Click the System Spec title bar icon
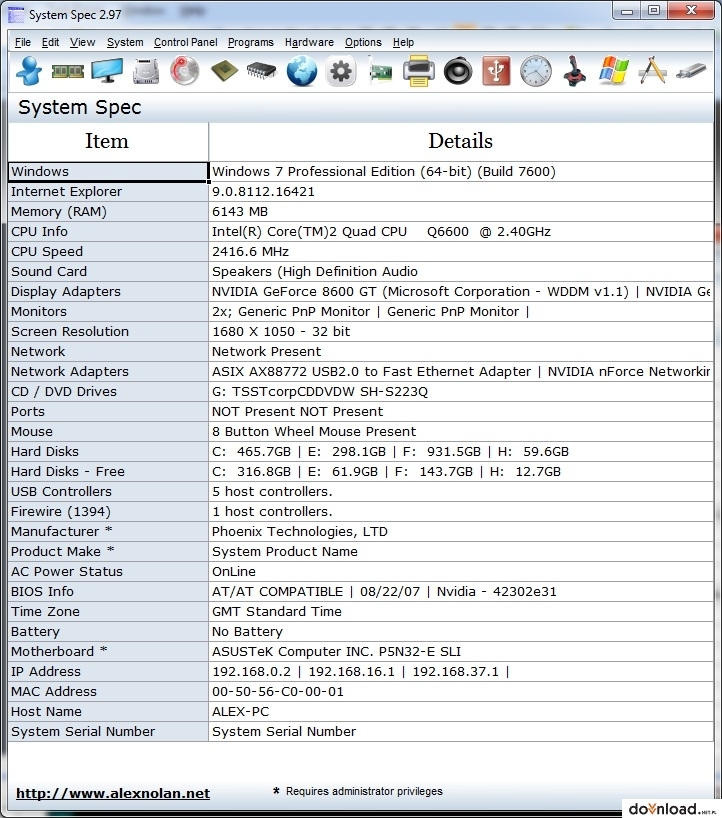The width and height of the screenshot is (722, 818). tap(16, 15)
